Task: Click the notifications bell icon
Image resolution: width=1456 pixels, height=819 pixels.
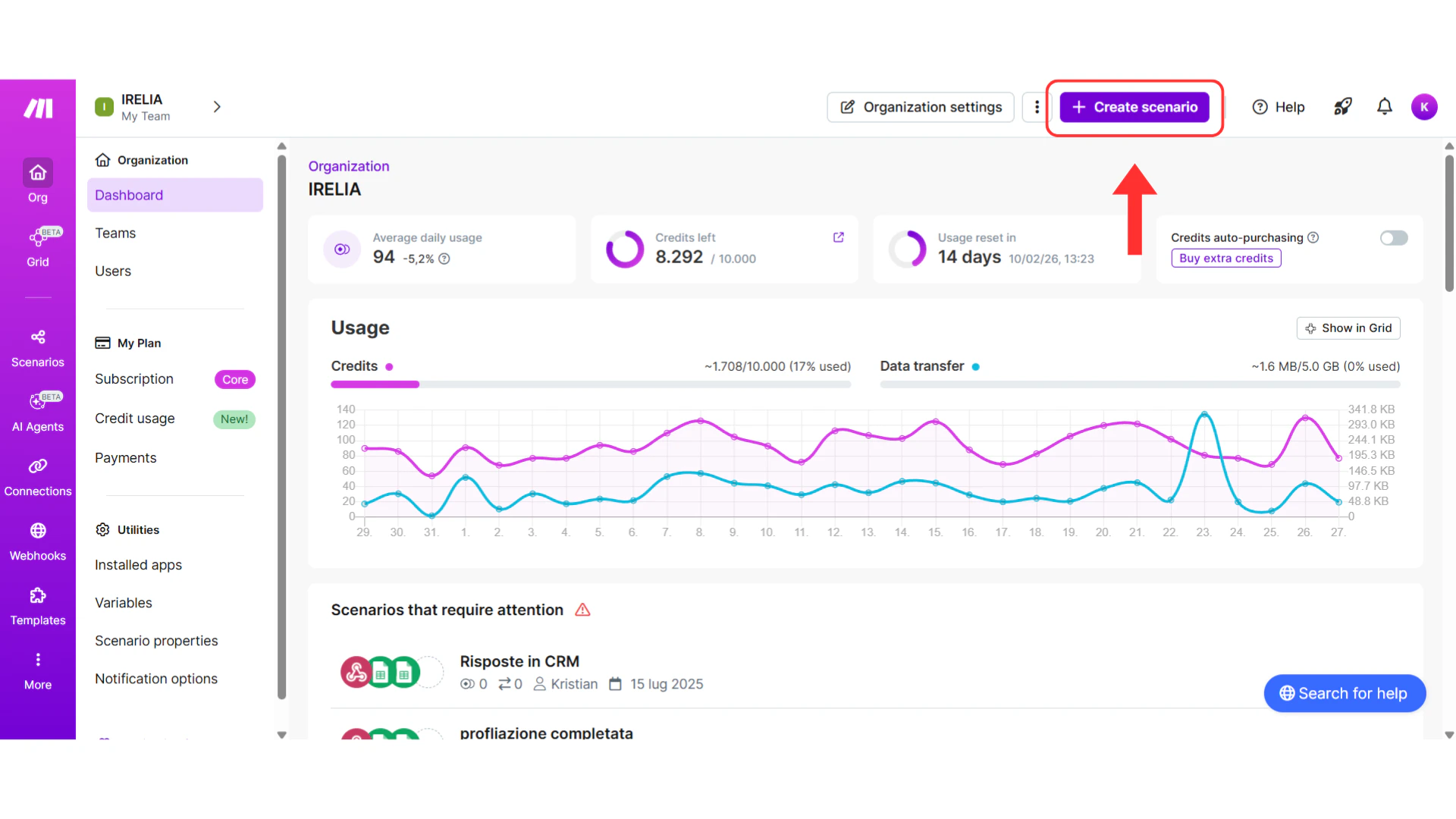Action: coord(1384,106)
